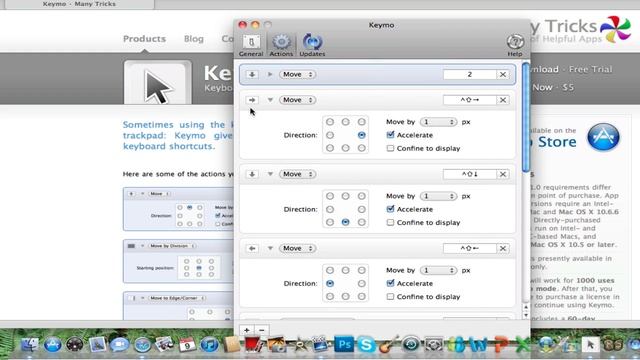The image size is (640, 360).
Task: Click the down-arrow icon of the top Move action
Action: point(252,74)
